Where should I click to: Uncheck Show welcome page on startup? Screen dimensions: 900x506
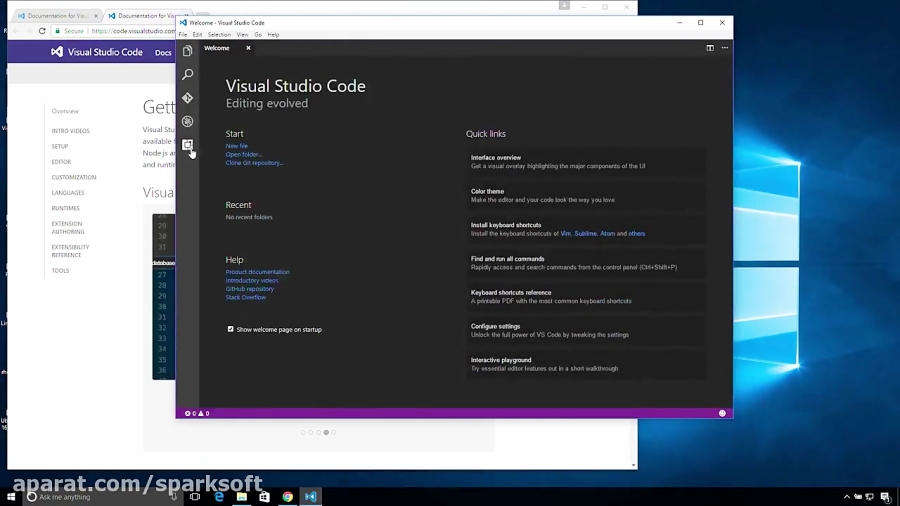click(x=231, y=329)
